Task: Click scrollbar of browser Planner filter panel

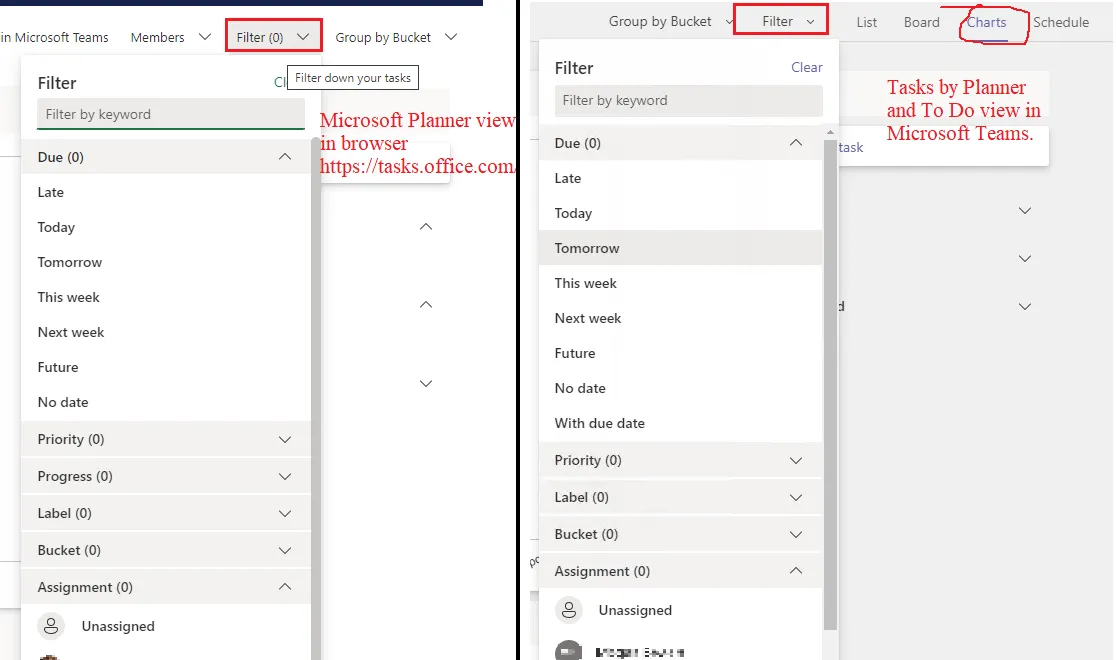Action: [316, 399]
